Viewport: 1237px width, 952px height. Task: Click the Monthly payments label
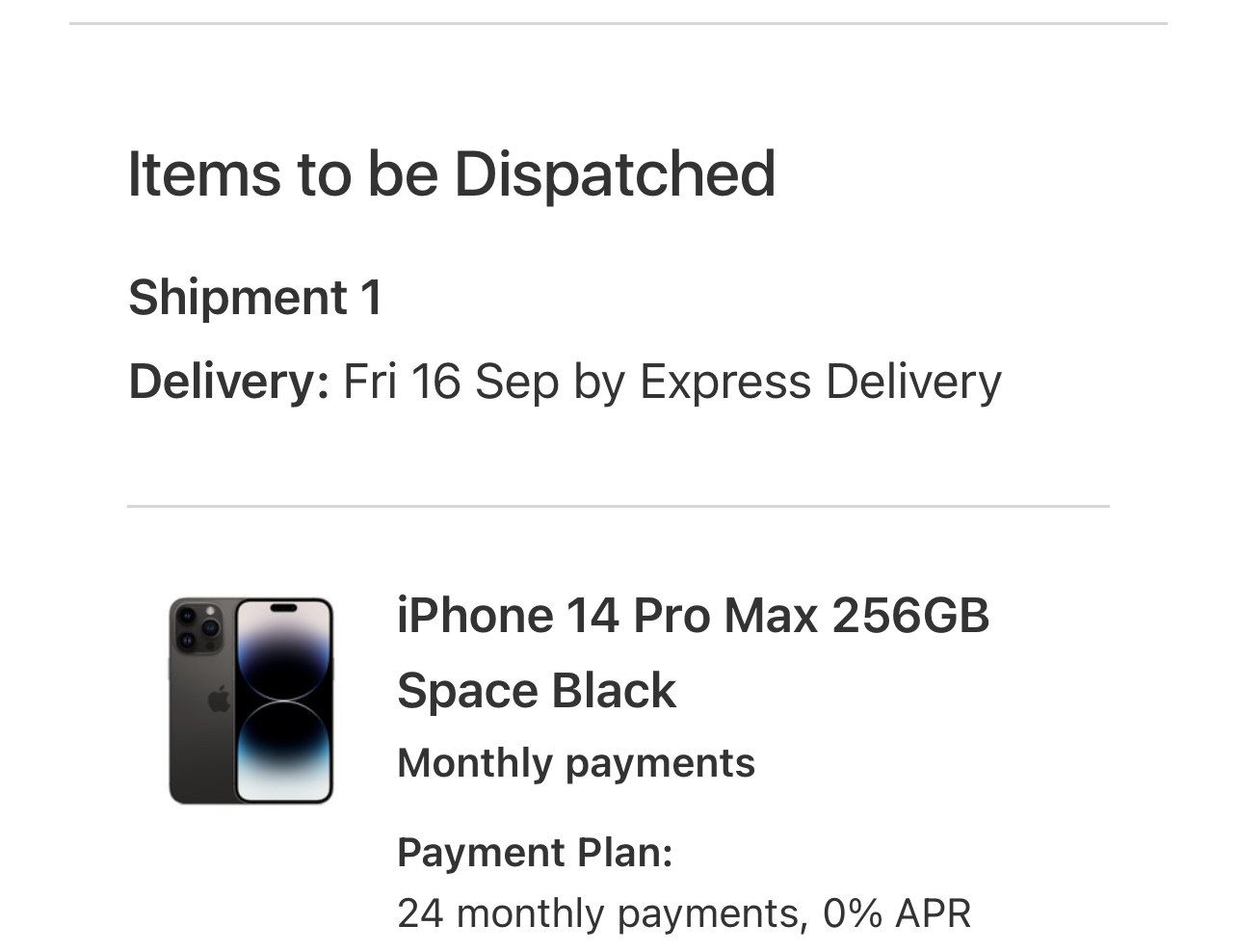[x=576, y=763]
